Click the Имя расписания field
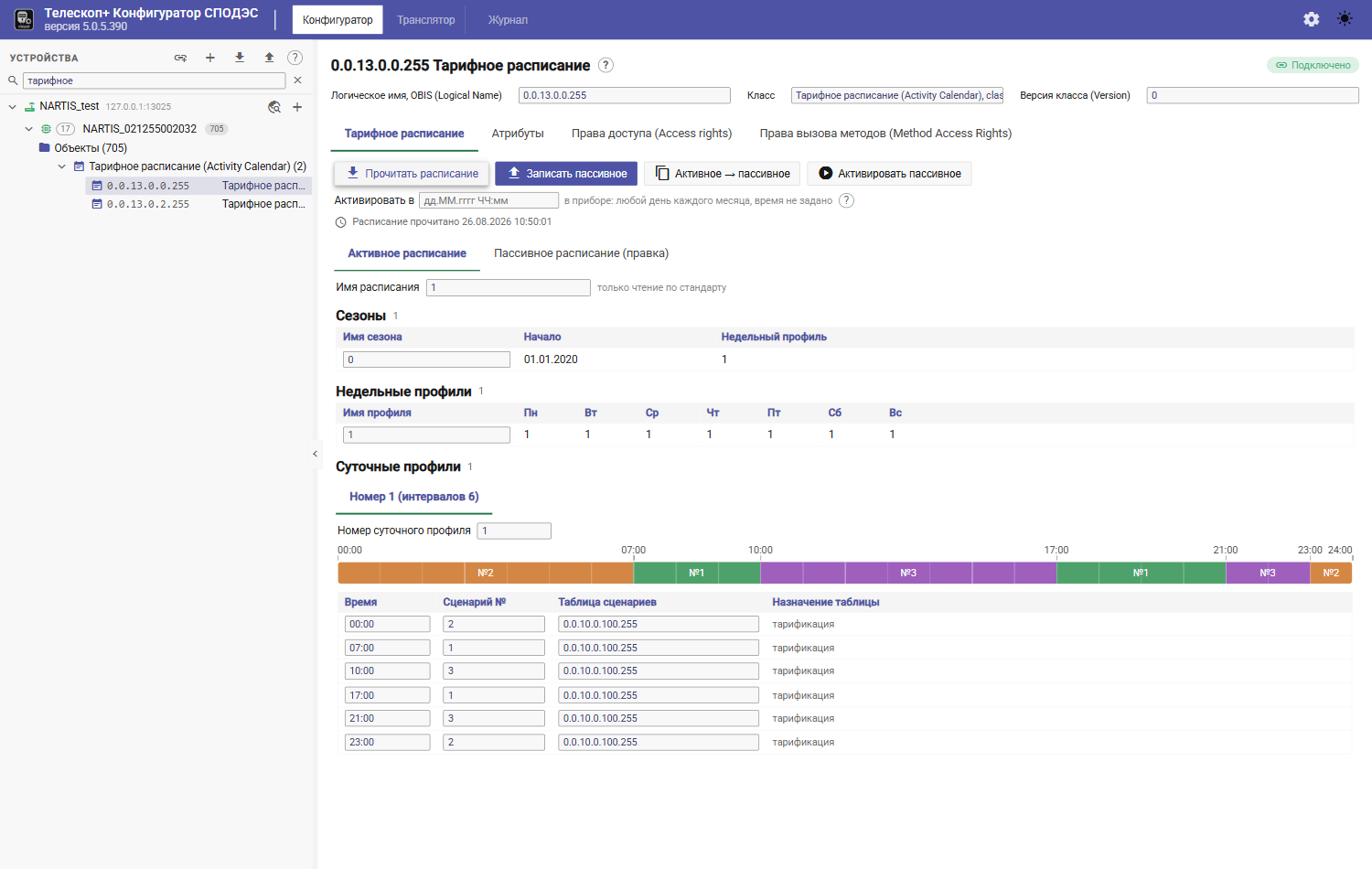 coord(509,287)
